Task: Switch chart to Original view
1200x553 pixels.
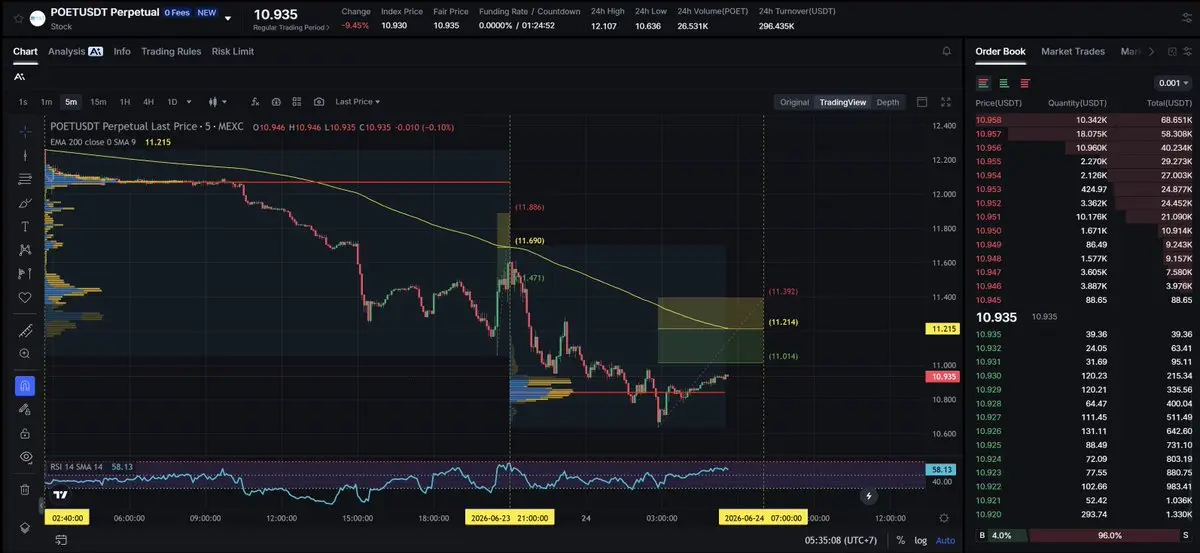Action: [794, 102]
